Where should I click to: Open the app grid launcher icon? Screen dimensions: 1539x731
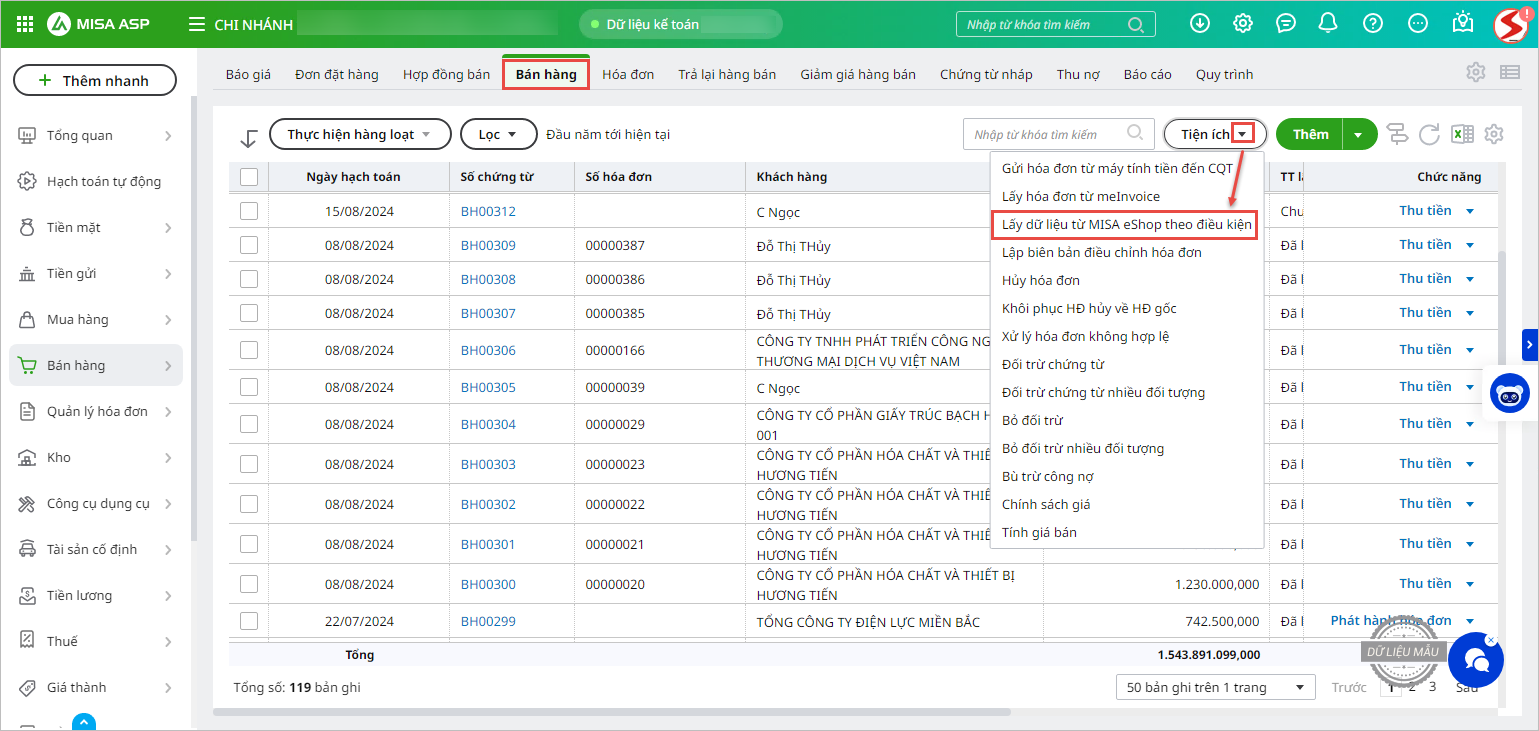coord(26,24)
